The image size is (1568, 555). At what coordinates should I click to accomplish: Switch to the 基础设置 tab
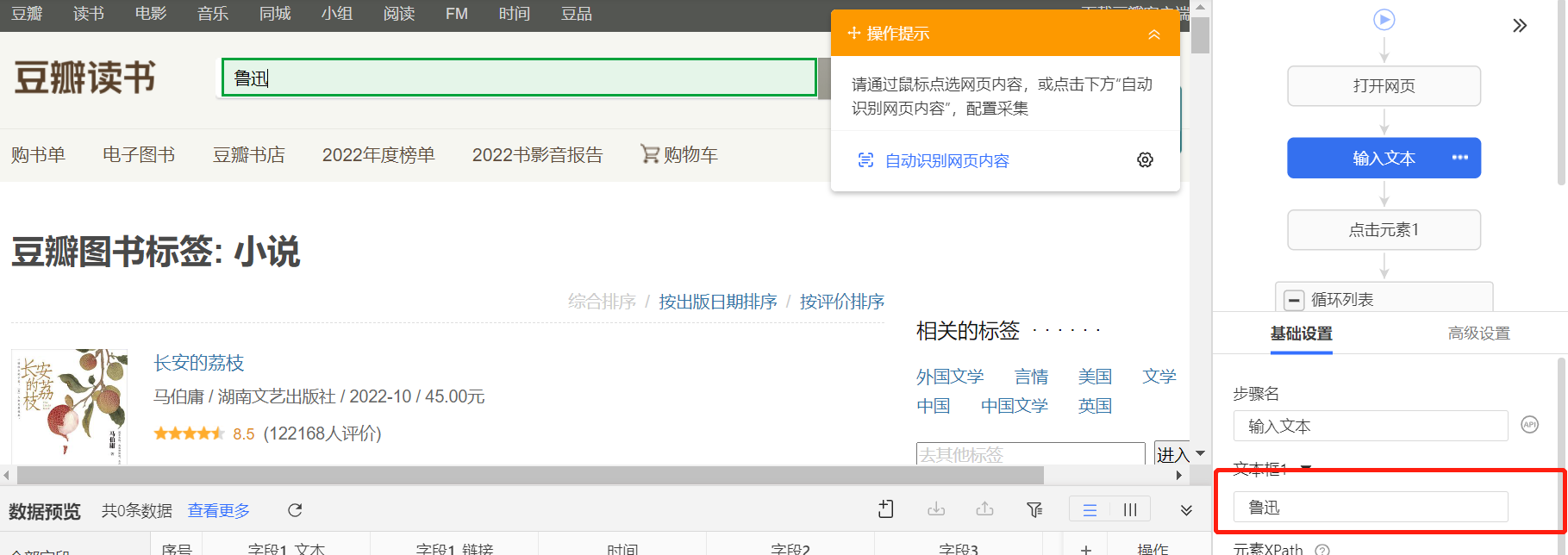click(1301, 334)
